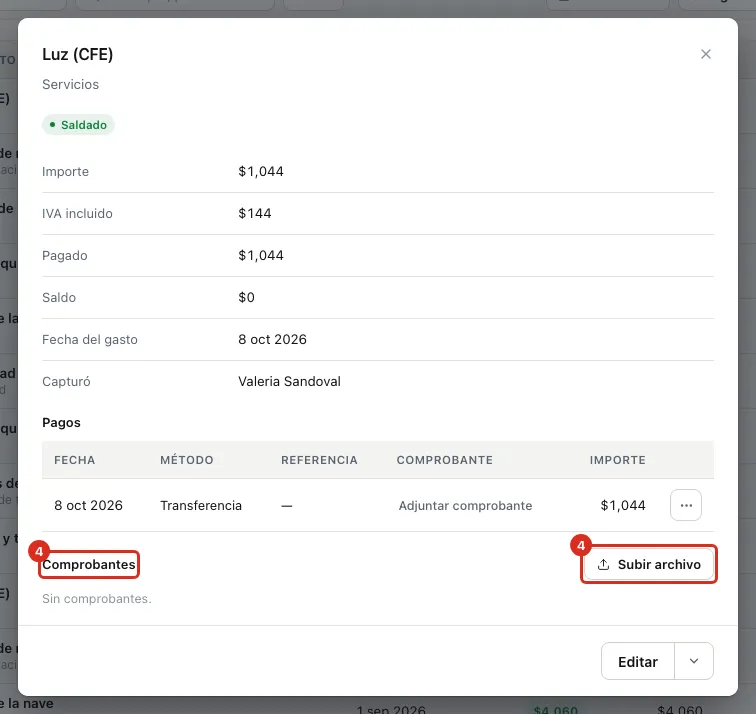Click the upload icon in Subir archivo

[603, 565]
